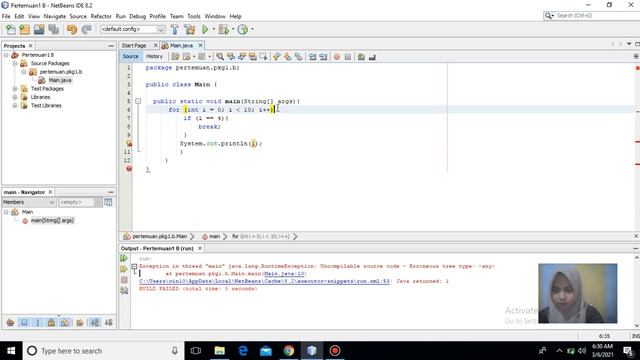The width and height of the screenshot is (640, 360).
Task: Click the Output settings icon below Stop
Action: tap(124, 291)
